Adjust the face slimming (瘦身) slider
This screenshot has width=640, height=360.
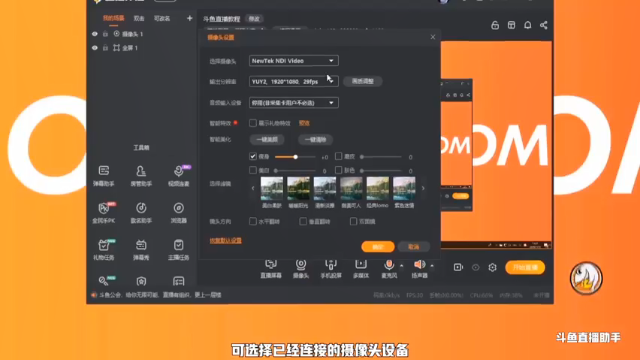(x=296, y=157)
